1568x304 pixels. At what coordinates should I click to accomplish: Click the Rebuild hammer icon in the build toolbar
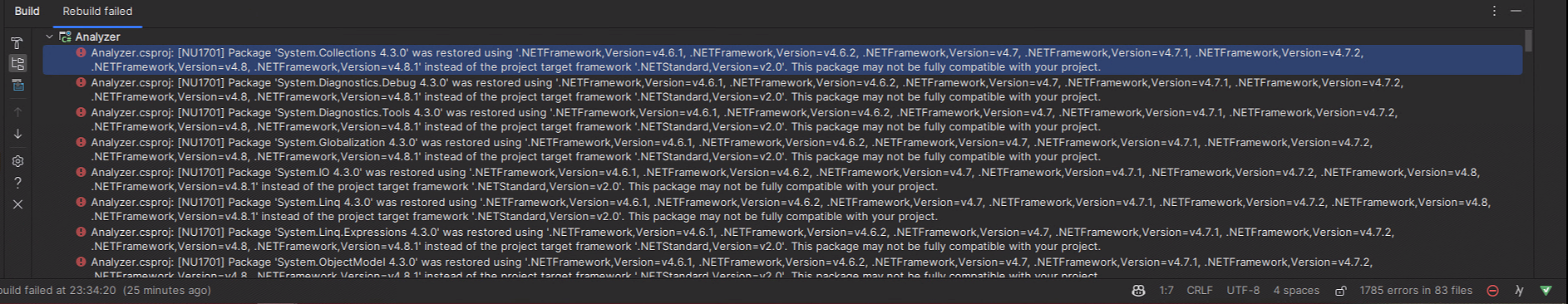[x=17, y=42]
